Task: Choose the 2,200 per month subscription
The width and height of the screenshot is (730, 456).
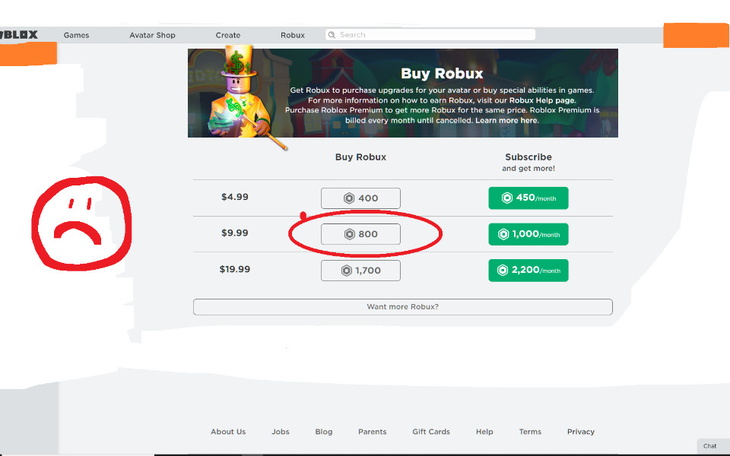Action: [528, 271]
